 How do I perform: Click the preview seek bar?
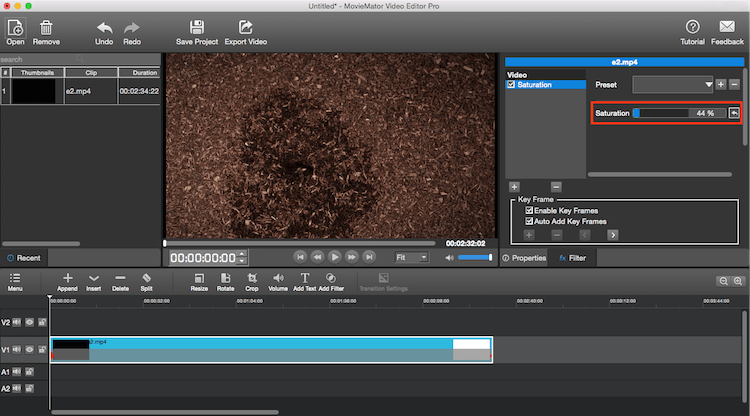(299, 243)
